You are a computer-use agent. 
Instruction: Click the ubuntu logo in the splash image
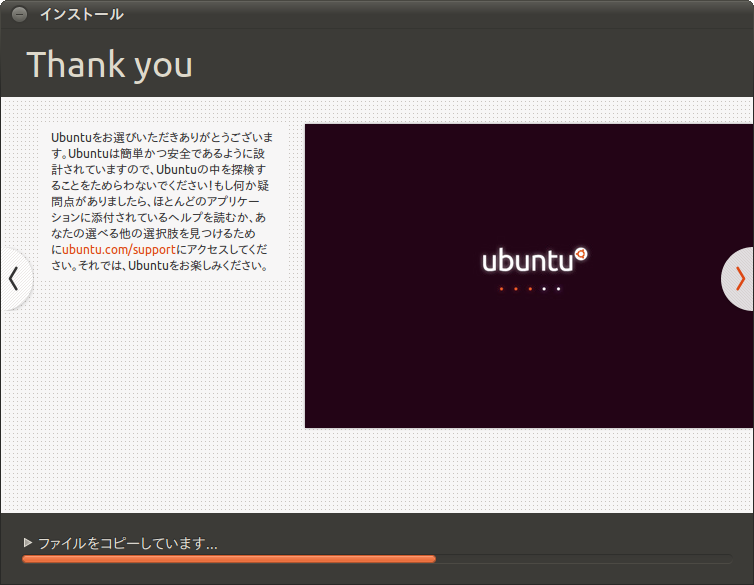[534, 260]
